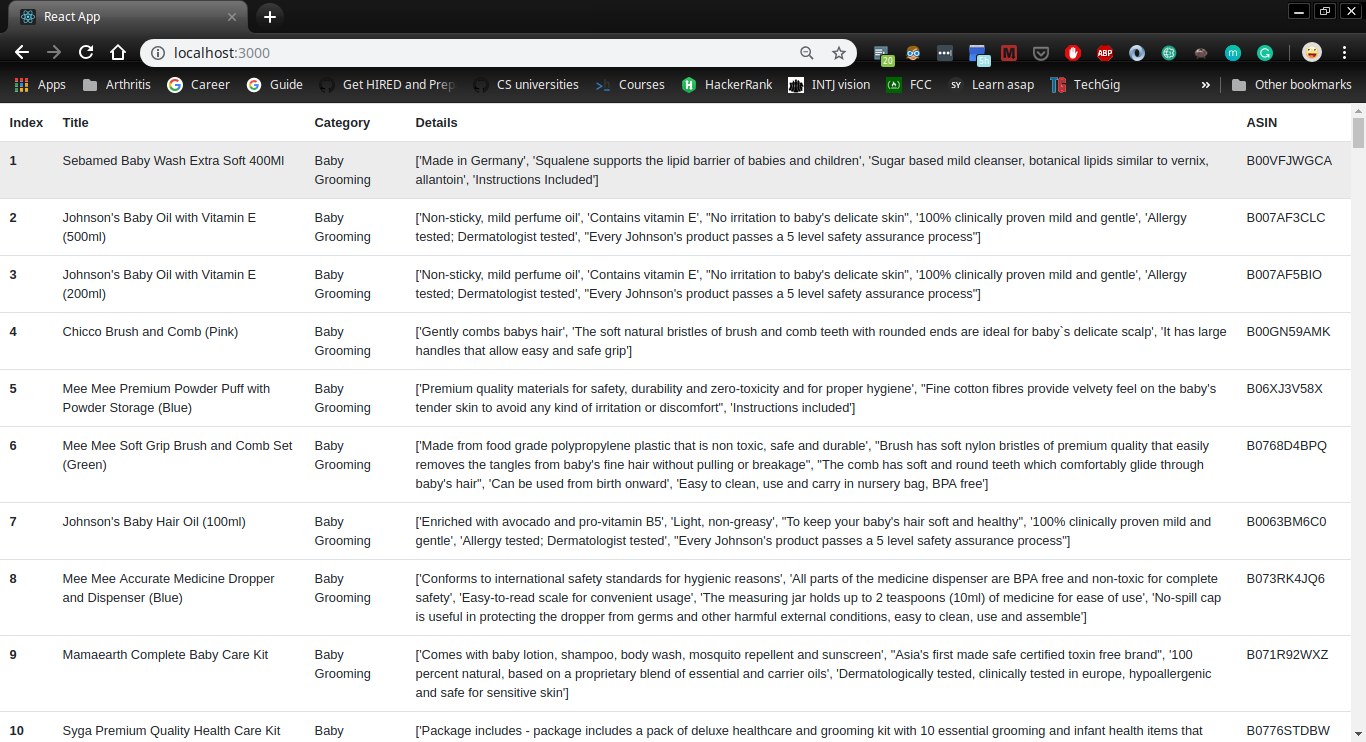This screenshot has height=742, width=1366.
Task: Open the Learn asap bookmark
Action: pyautogui.click(x=991, y=85)
